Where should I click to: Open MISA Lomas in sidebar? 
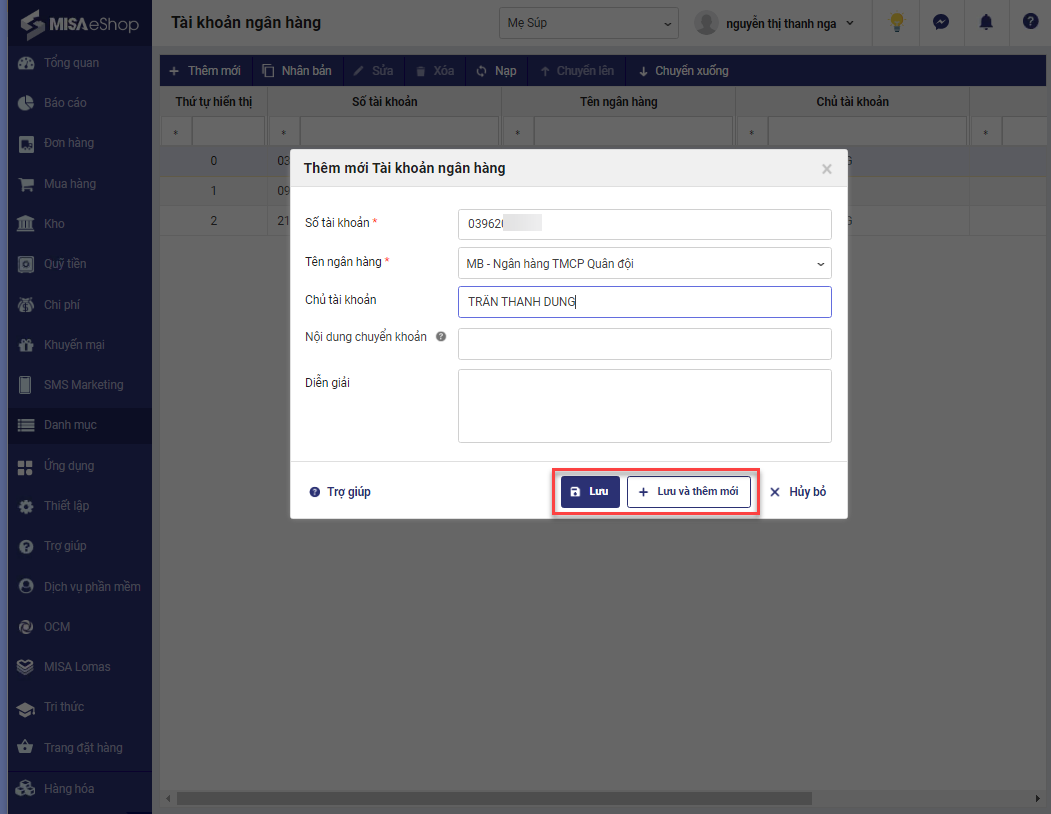(x=80, y=667)
